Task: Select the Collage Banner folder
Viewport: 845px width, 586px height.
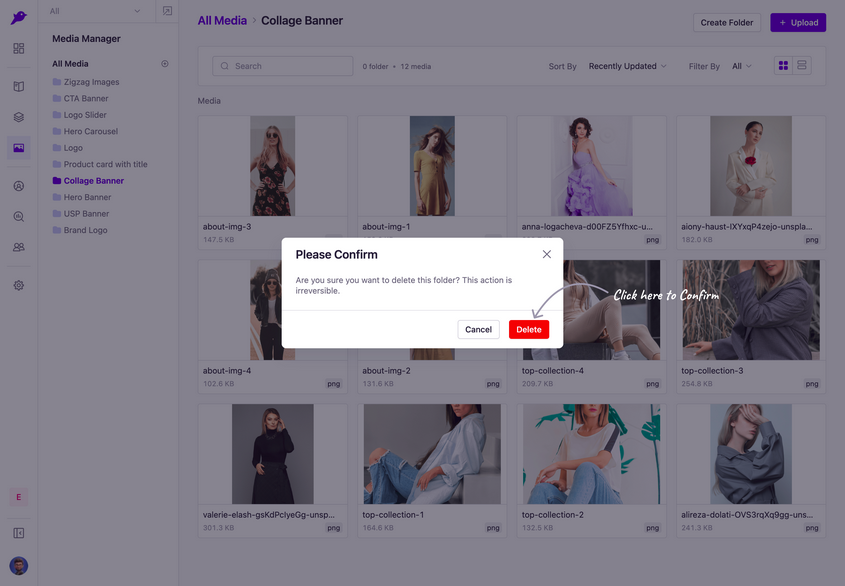Action: click(x=88, y=181)
